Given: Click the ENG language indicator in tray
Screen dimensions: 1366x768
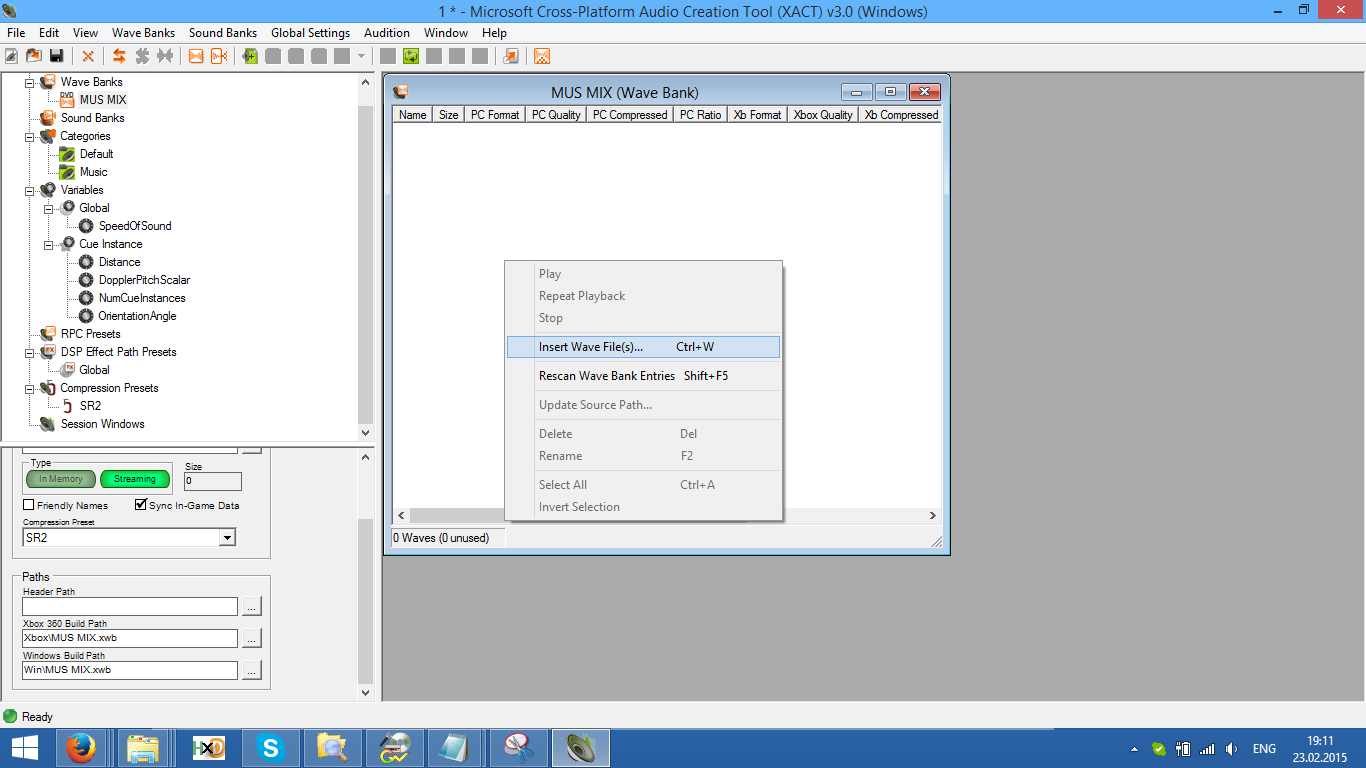Looking at the screenshot, I should click(x=1264, y=749).
